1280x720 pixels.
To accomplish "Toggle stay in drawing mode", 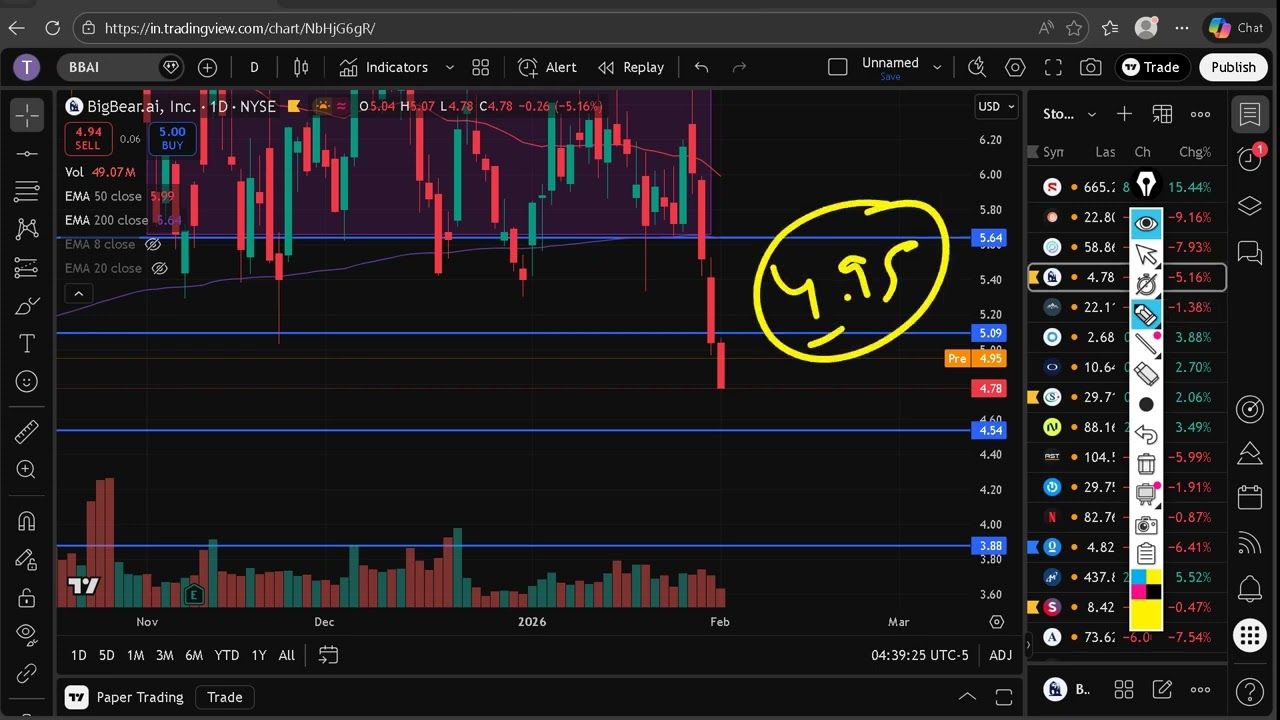I will coord(27,560).
